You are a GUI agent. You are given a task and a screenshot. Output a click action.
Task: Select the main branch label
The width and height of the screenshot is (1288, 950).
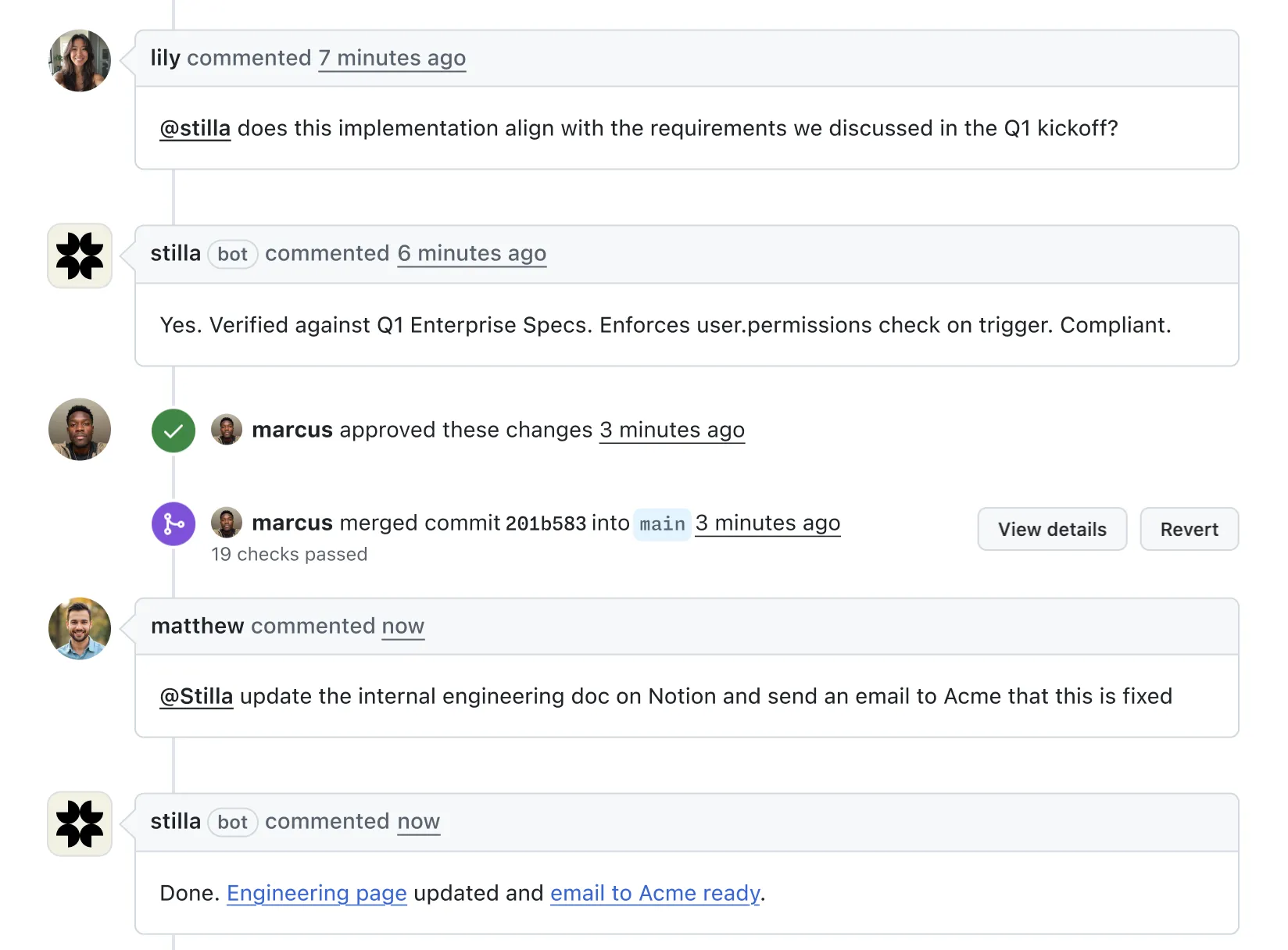(661, 523)
